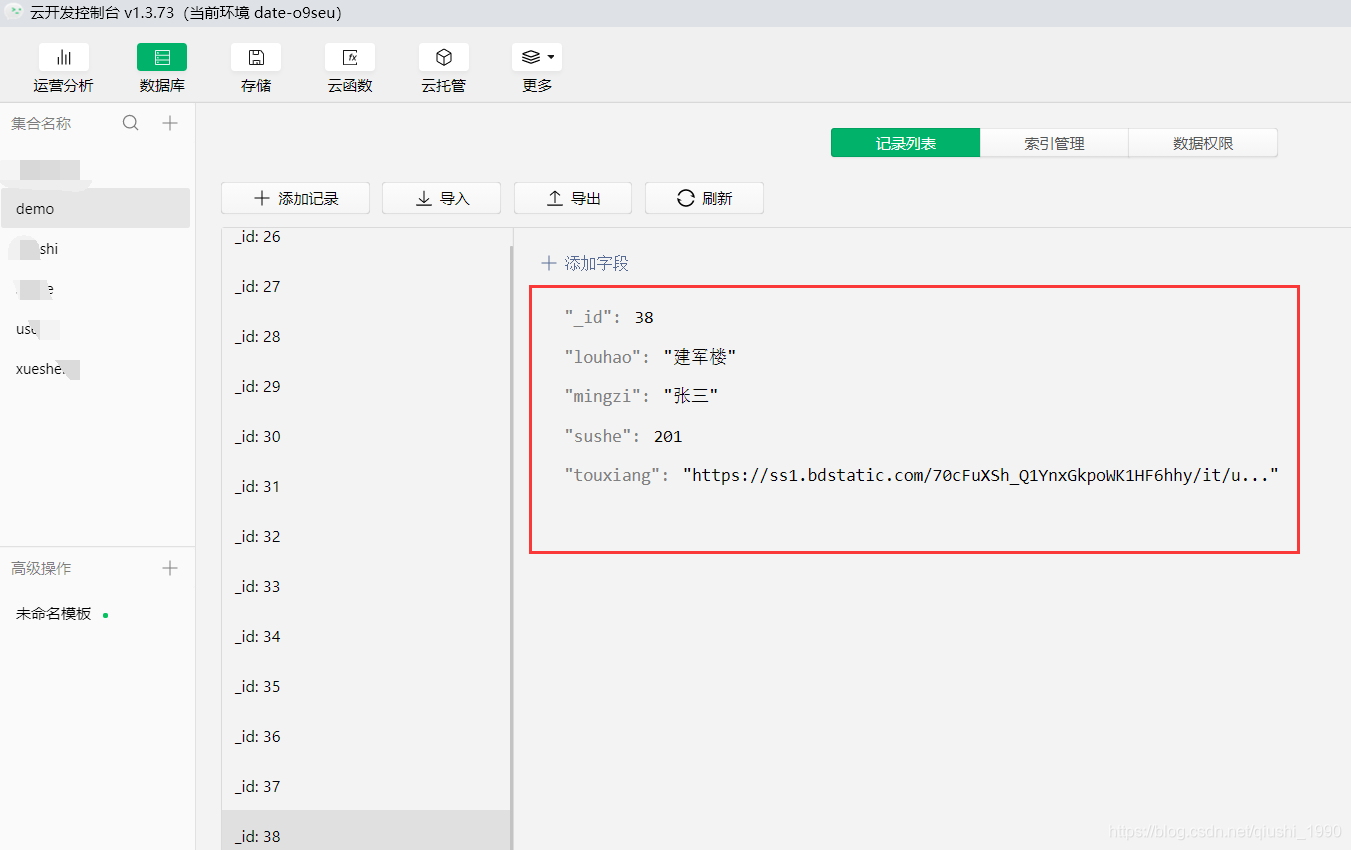Screen dimensions: 1351x850
Task: Select record _id: 34
Action: point(365,636)
